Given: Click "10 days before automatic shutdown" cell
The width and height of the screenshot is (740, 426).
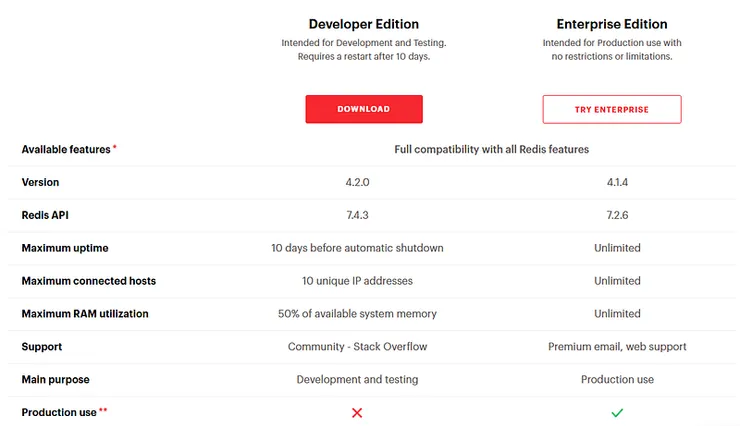Looking at the screenshot, I should click(357, 248).
